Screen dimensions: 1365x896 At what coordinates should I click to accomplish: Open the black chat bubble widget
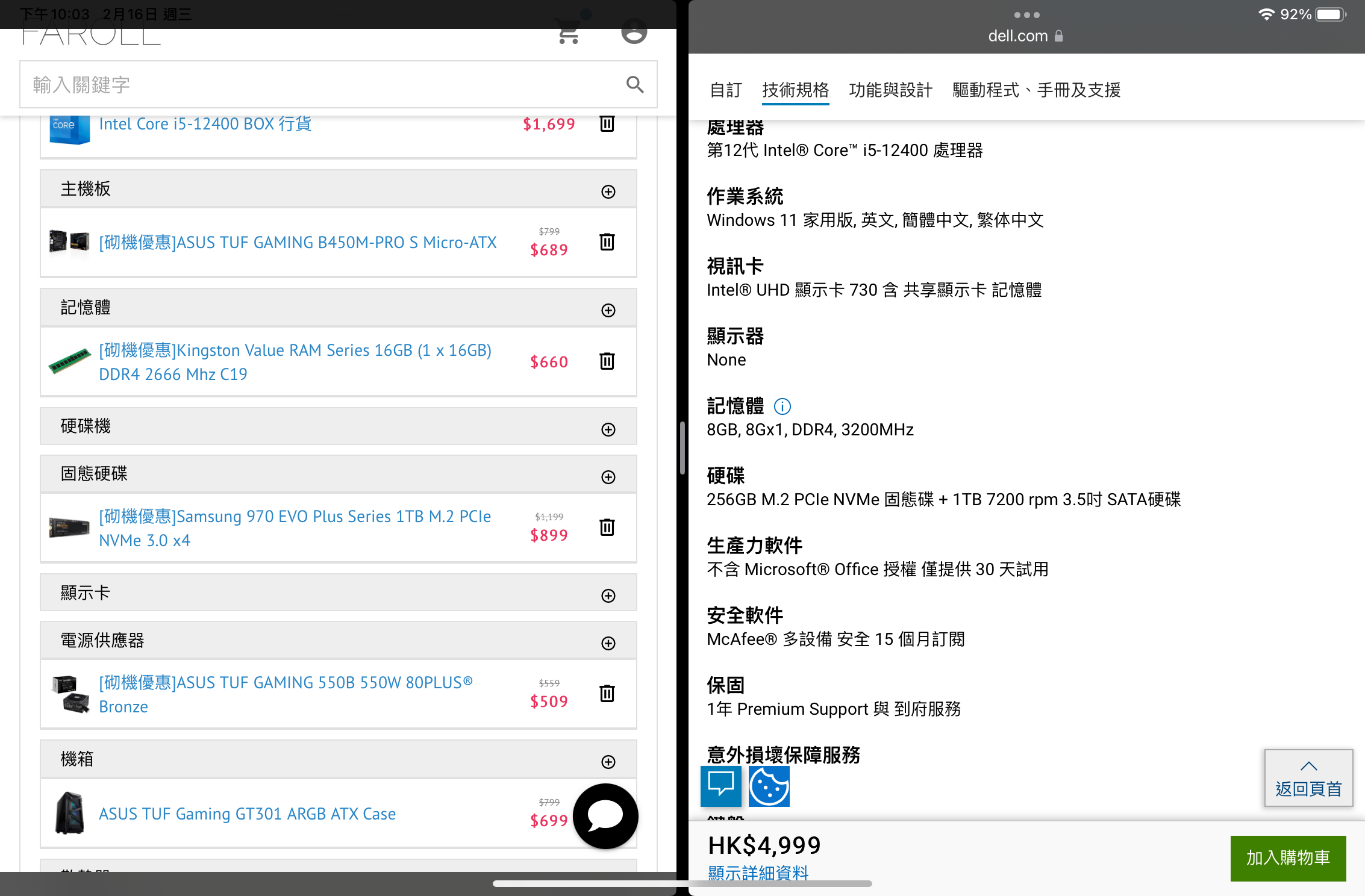pos(605,816)
